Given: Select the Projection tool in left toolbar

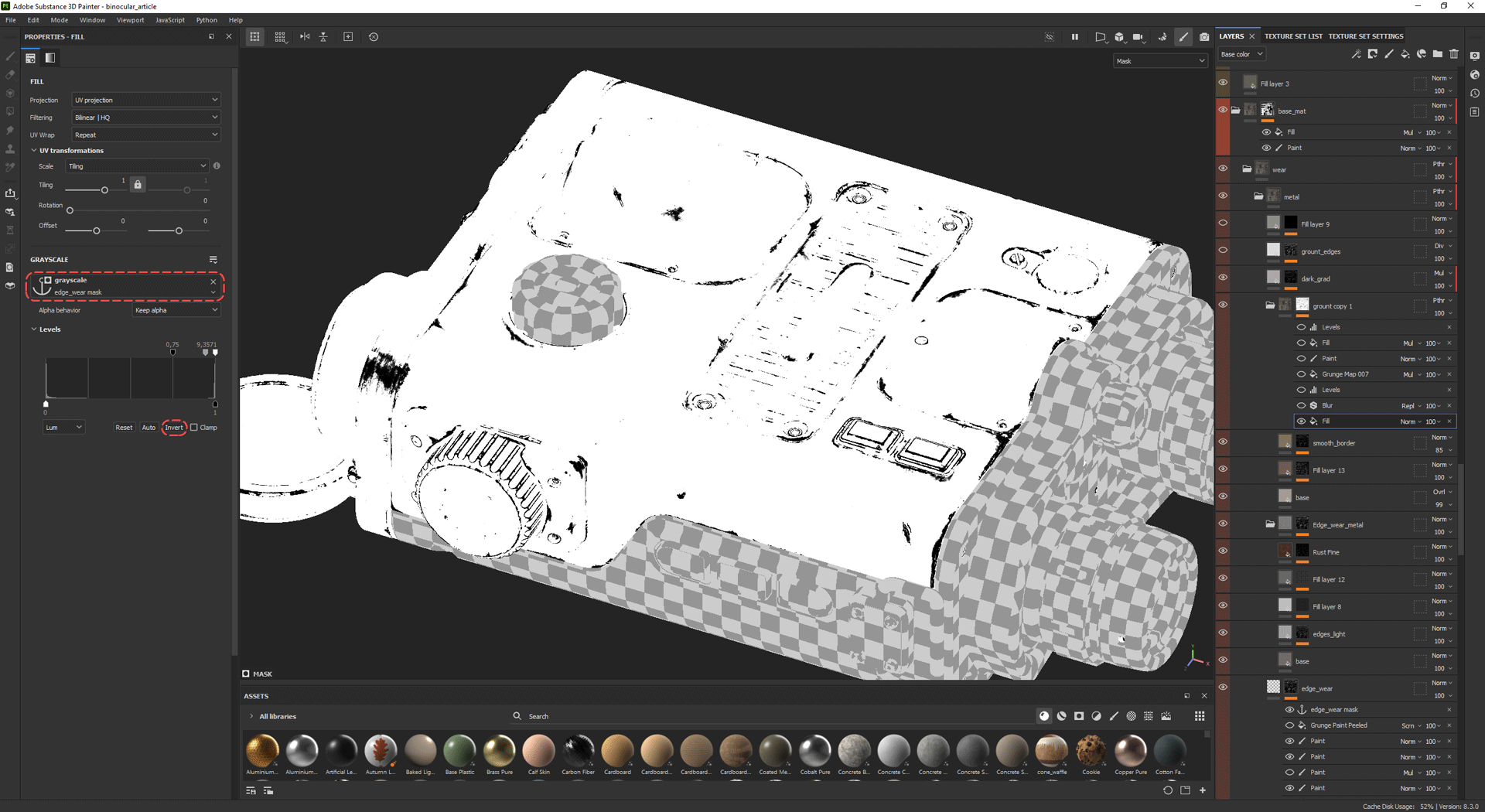Looking at the screenshot, I should click(10, 94).
